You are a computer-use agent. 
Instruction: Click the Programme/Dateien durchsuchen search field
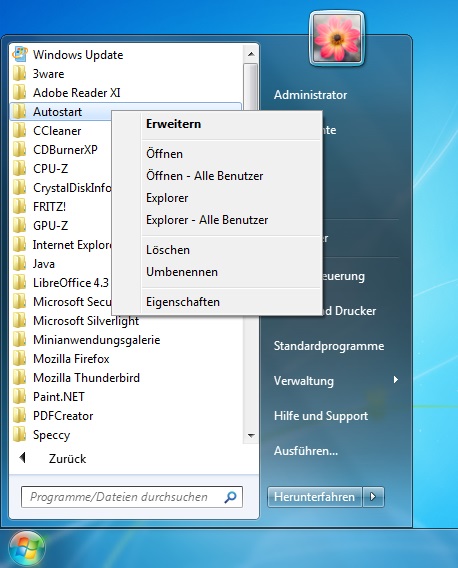coord(132,497)
